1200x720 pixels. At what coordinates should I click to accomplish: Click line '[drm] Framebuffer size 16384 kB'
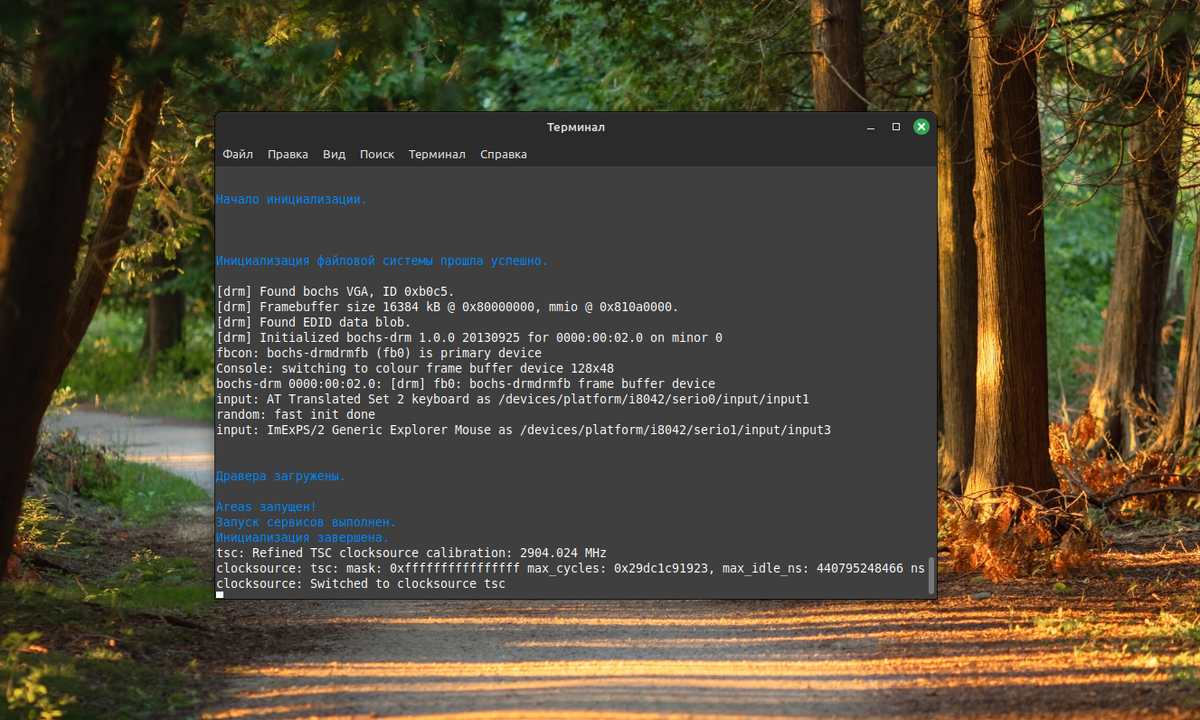[x=447, y=307]
